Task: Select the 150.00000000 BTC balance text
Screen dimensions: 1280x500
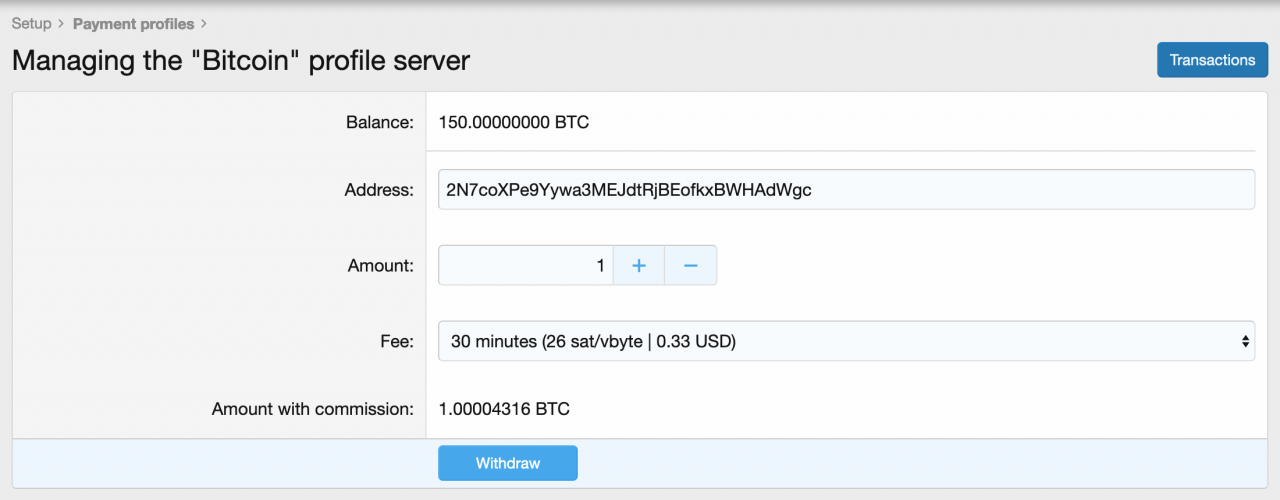Action: [x=514, y=123]
